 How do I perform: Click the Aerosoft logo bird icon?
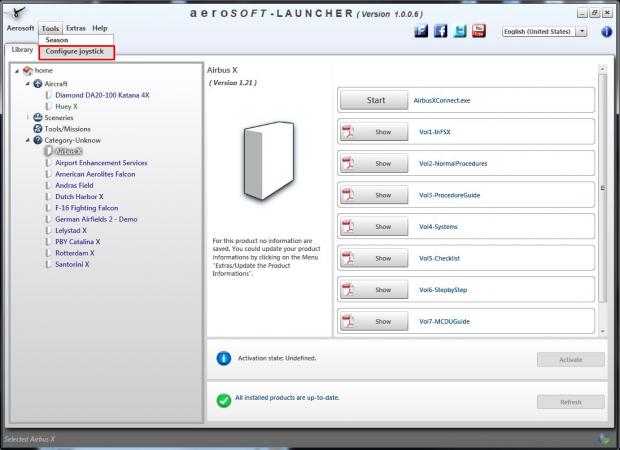[x=17, y=13]
